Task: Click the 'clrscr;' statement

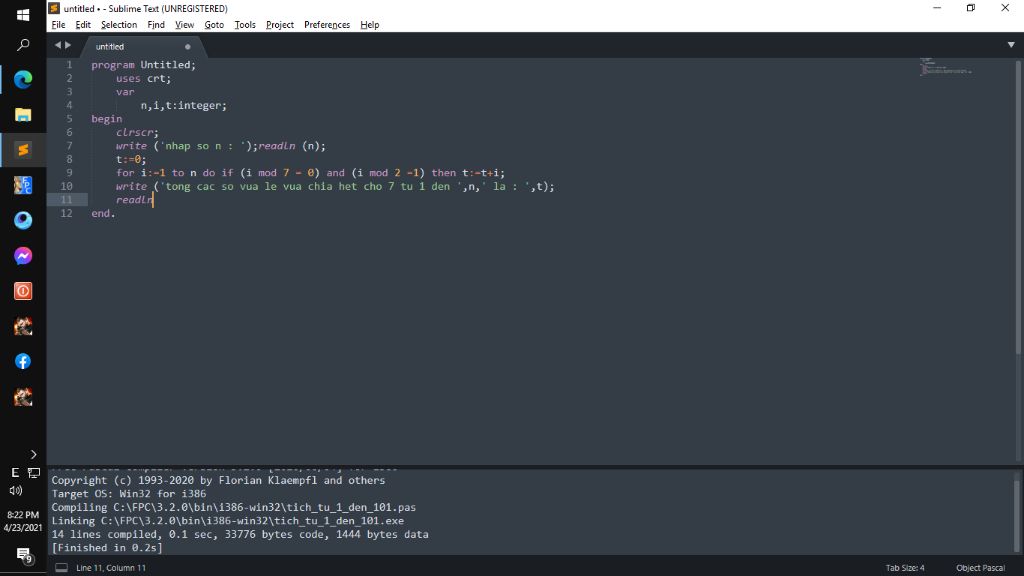Action: 137,133
